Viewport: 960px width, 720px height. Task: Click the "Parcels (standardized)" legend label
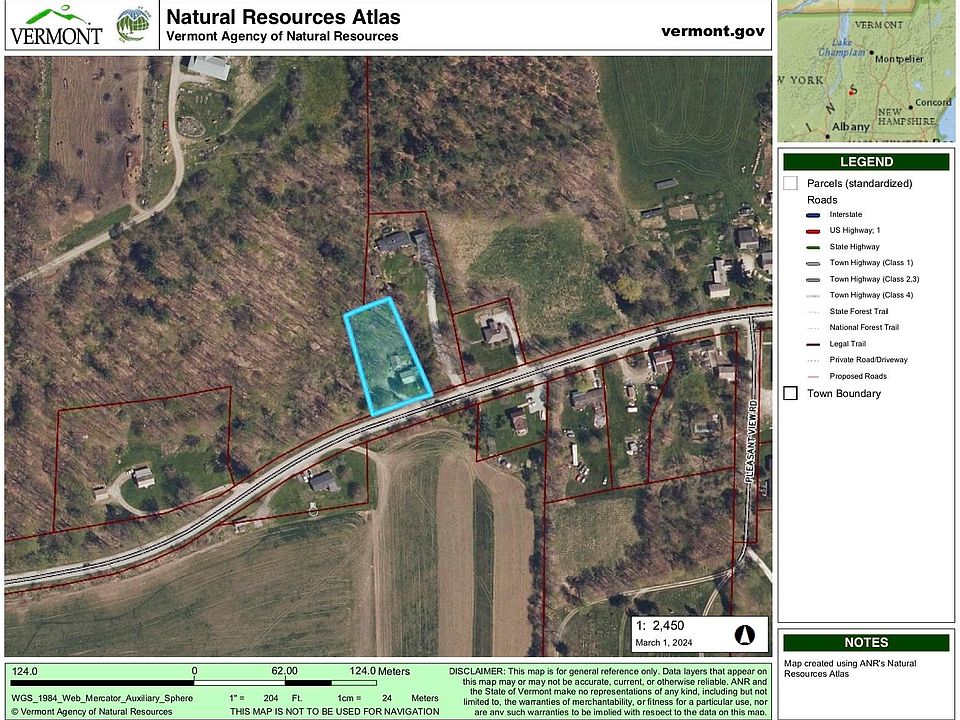pos(860,183)
